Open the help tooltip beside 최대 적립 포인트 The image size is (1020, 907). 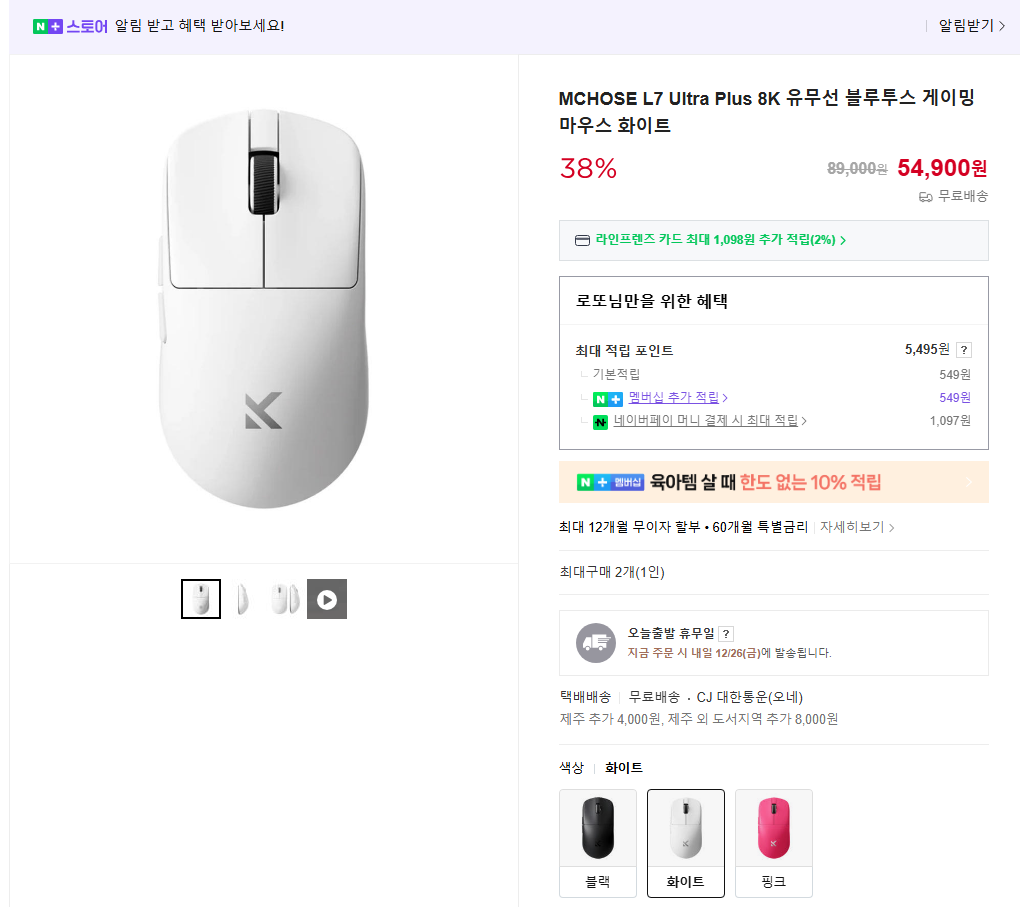[x=961, y=349]
